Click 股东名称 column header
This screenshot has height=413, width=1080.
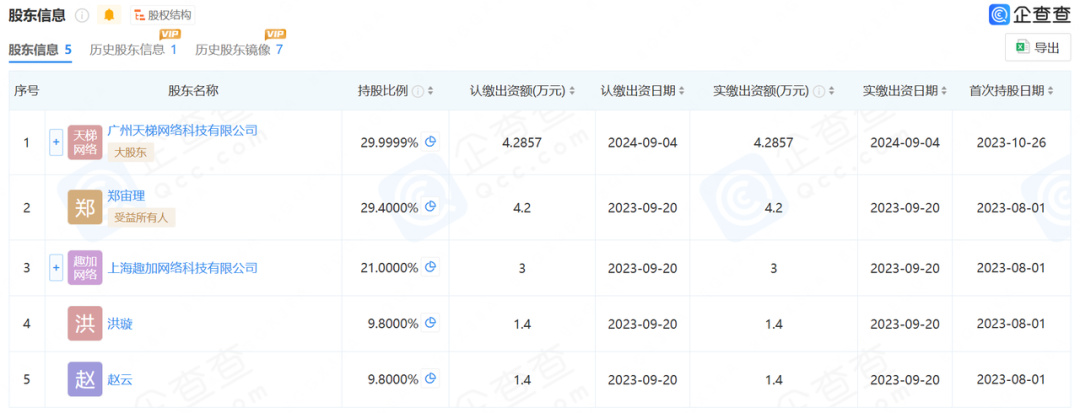point(193,92)
